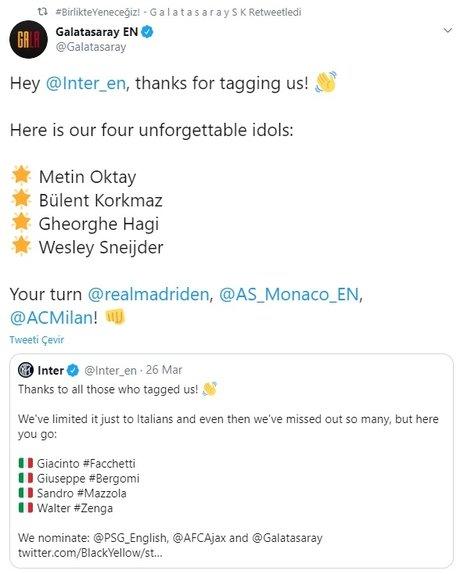Click the star icon beside Metin Oktay
This screenshot has height=574, width=460.
[x=21, y=175]
